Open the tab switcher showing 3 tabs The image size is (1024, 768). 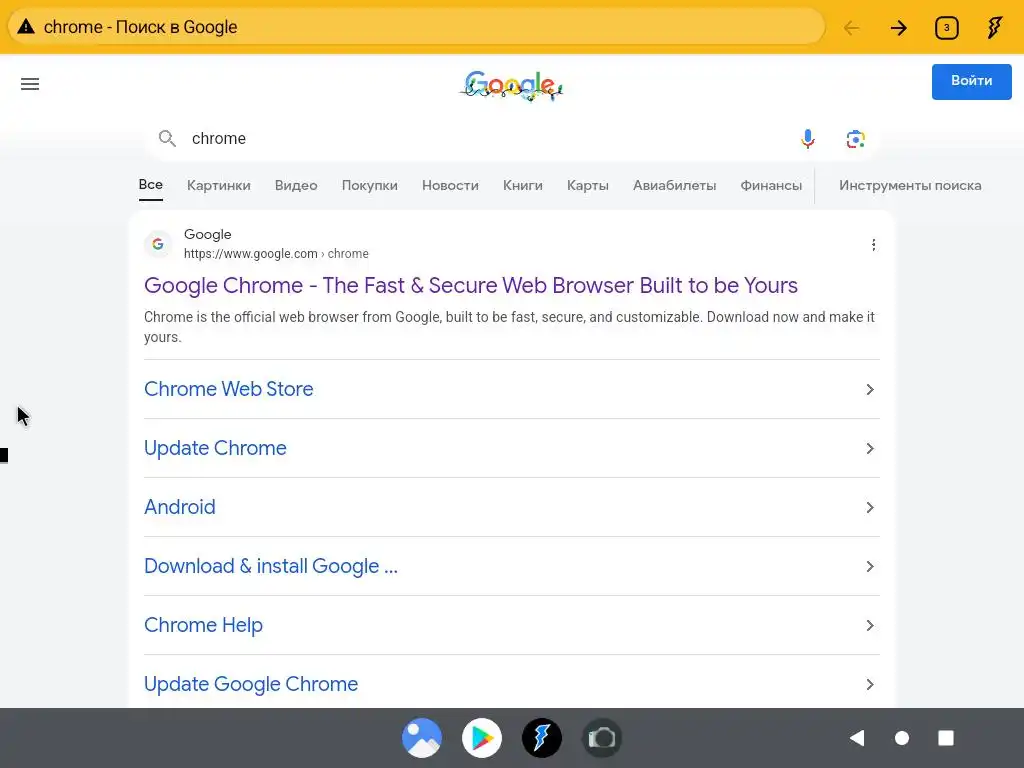[x=946, y=27]
